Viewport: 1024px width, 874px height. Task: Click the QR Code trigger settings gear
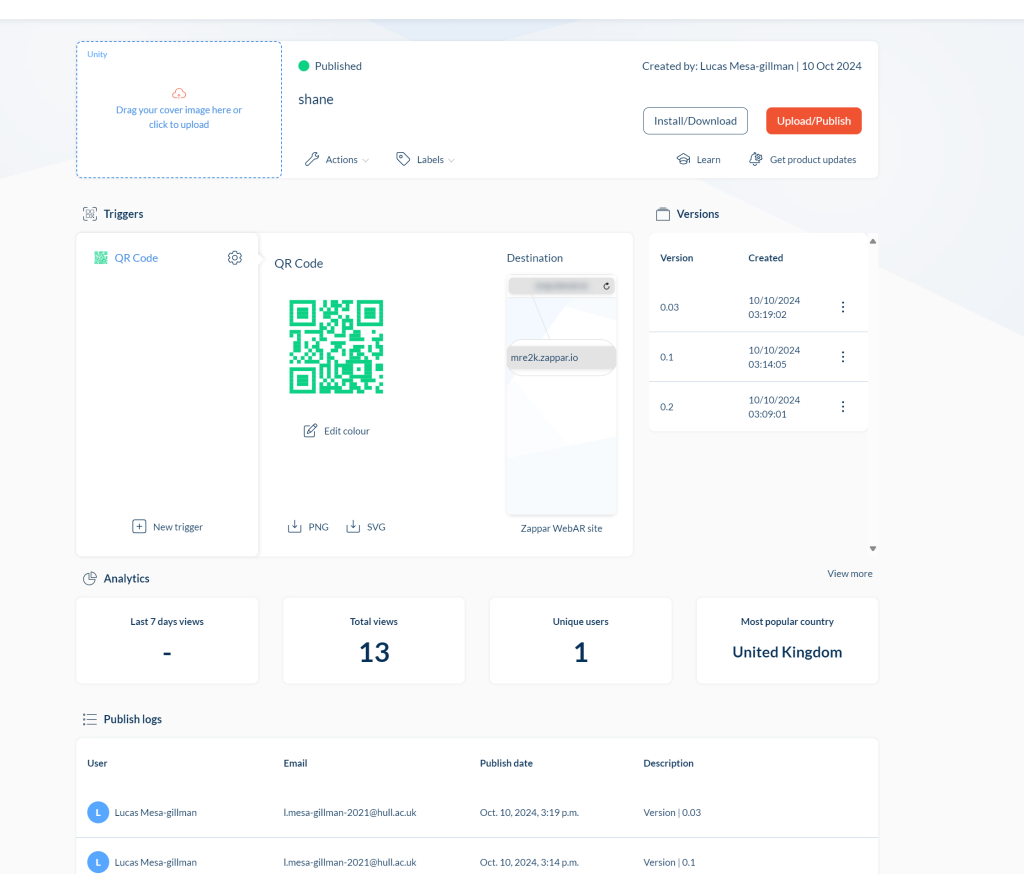(x=235, y=258)
